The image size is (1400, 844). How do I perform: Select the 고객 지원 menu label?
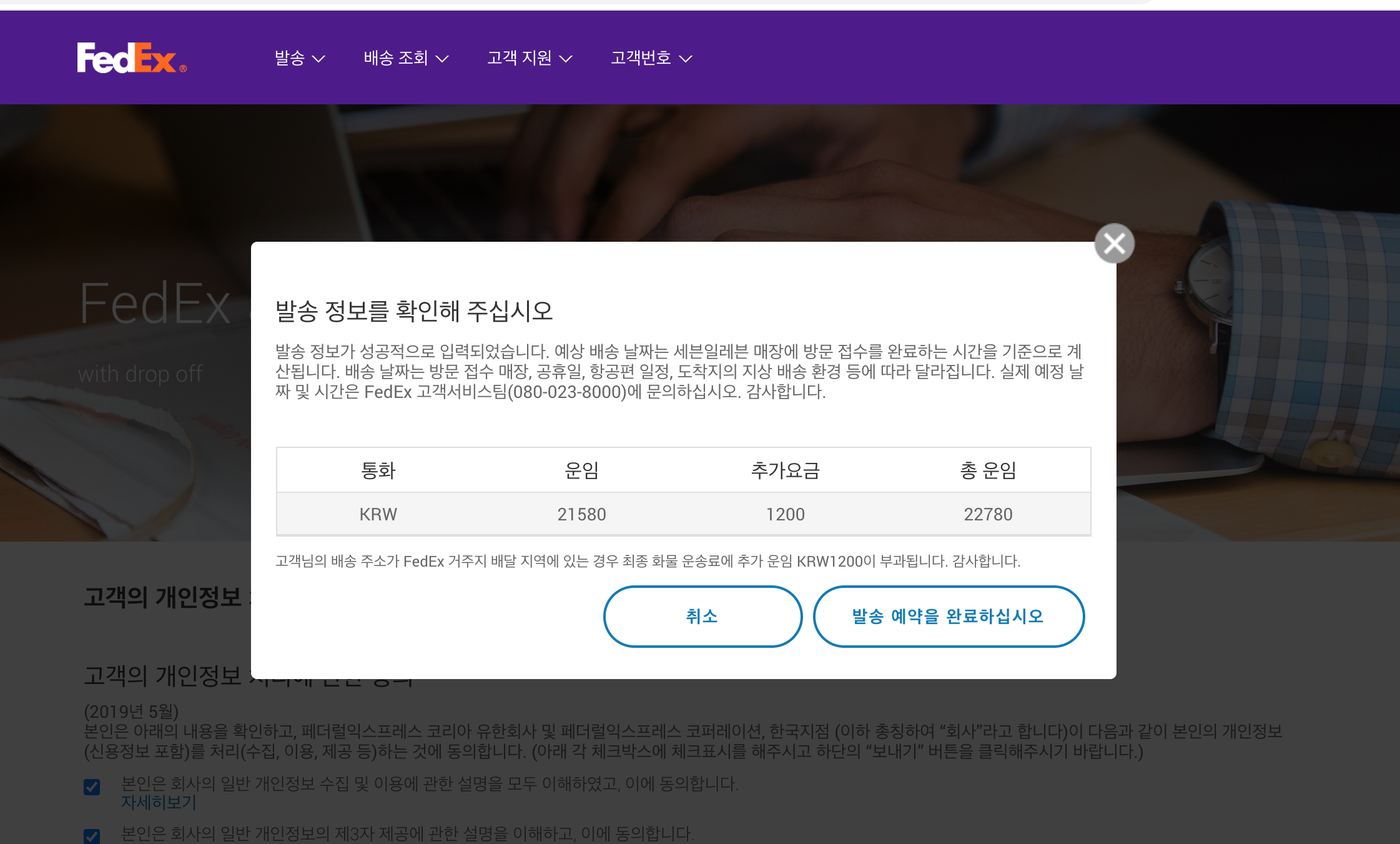520,58
